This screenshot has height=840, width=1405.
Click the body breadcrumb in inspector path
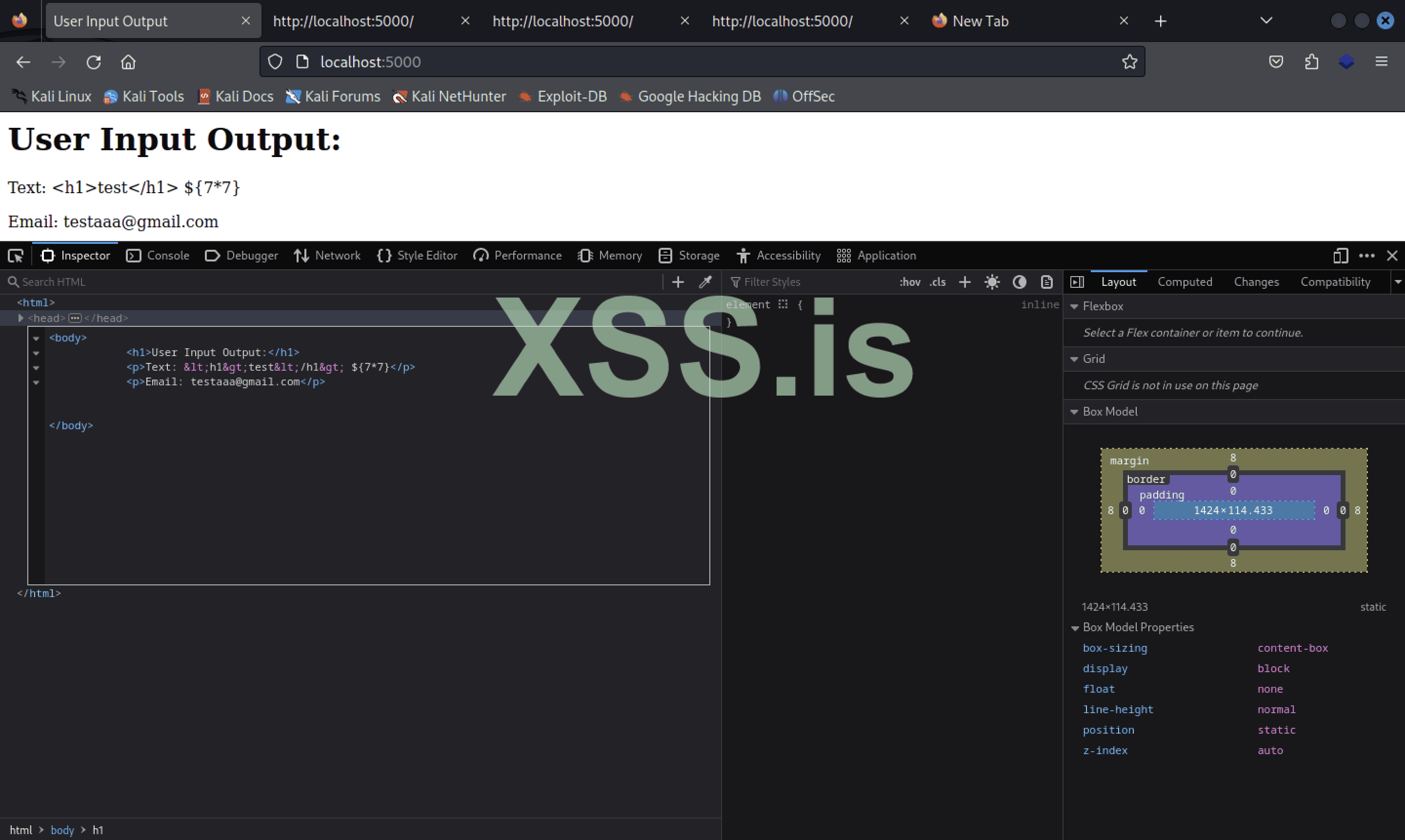[62, 830]
